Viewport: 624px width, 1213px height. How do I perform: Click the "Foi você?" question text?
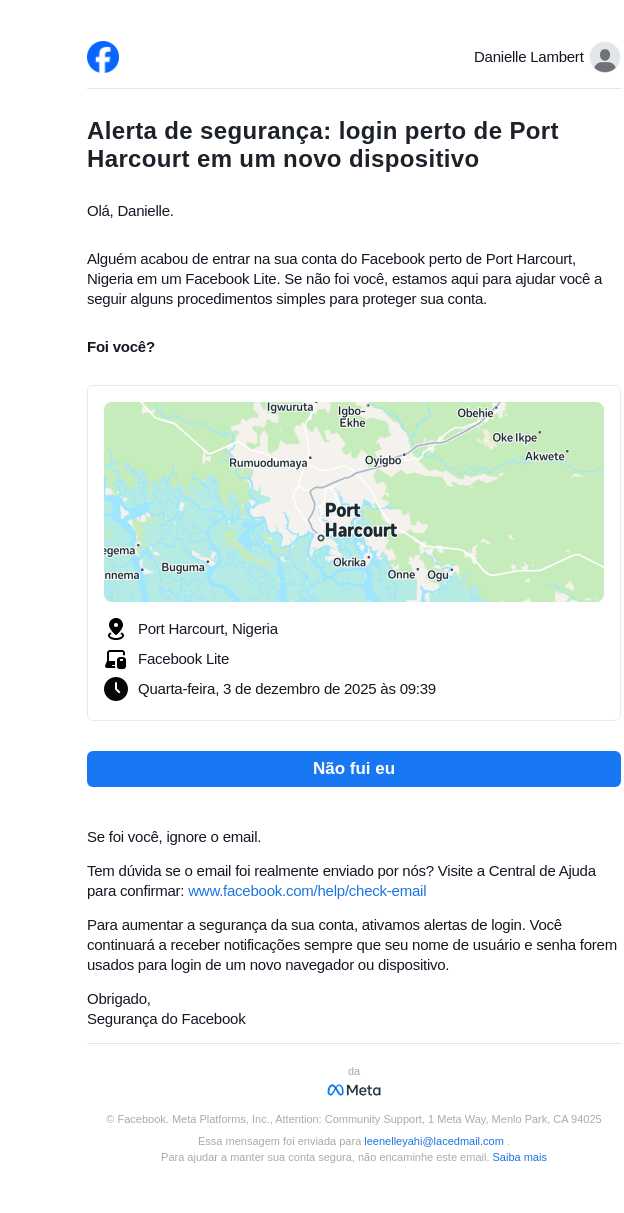pos(121,347)
